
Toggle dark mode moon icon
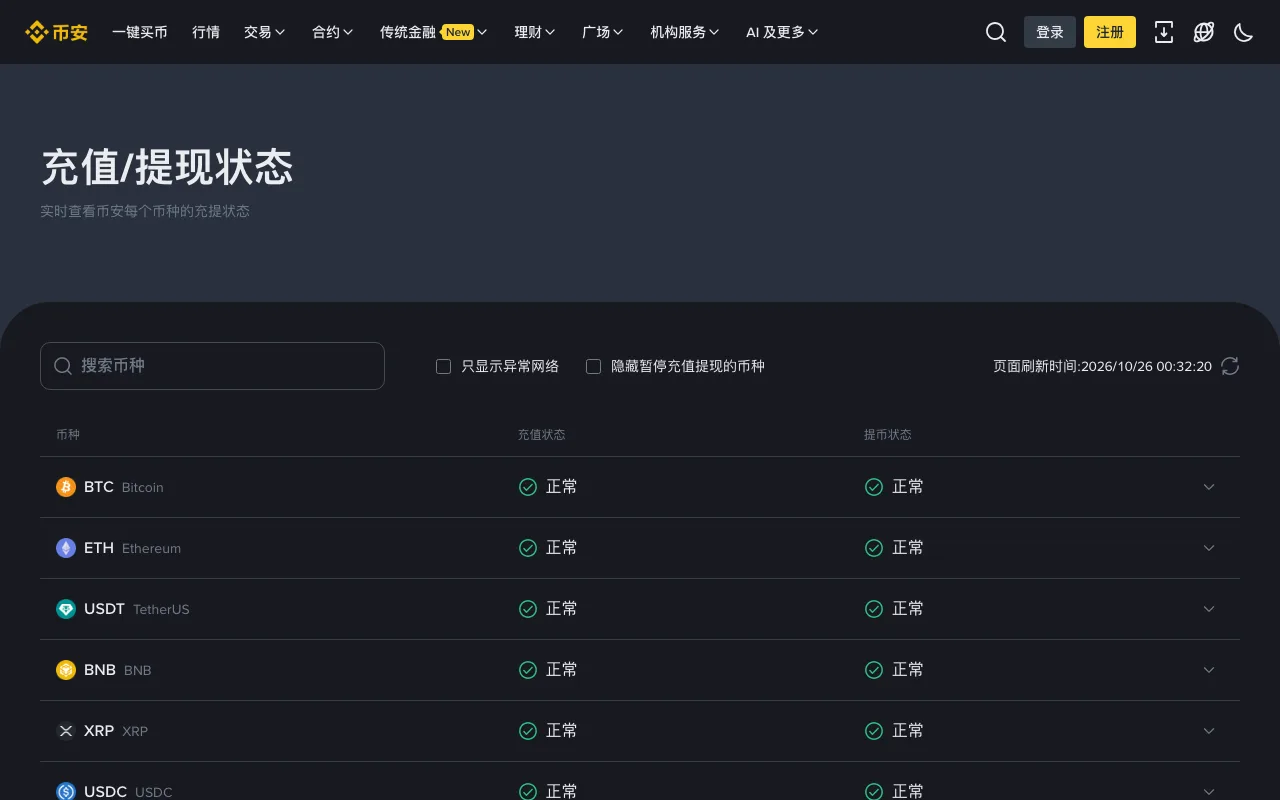pos(1244,32)
